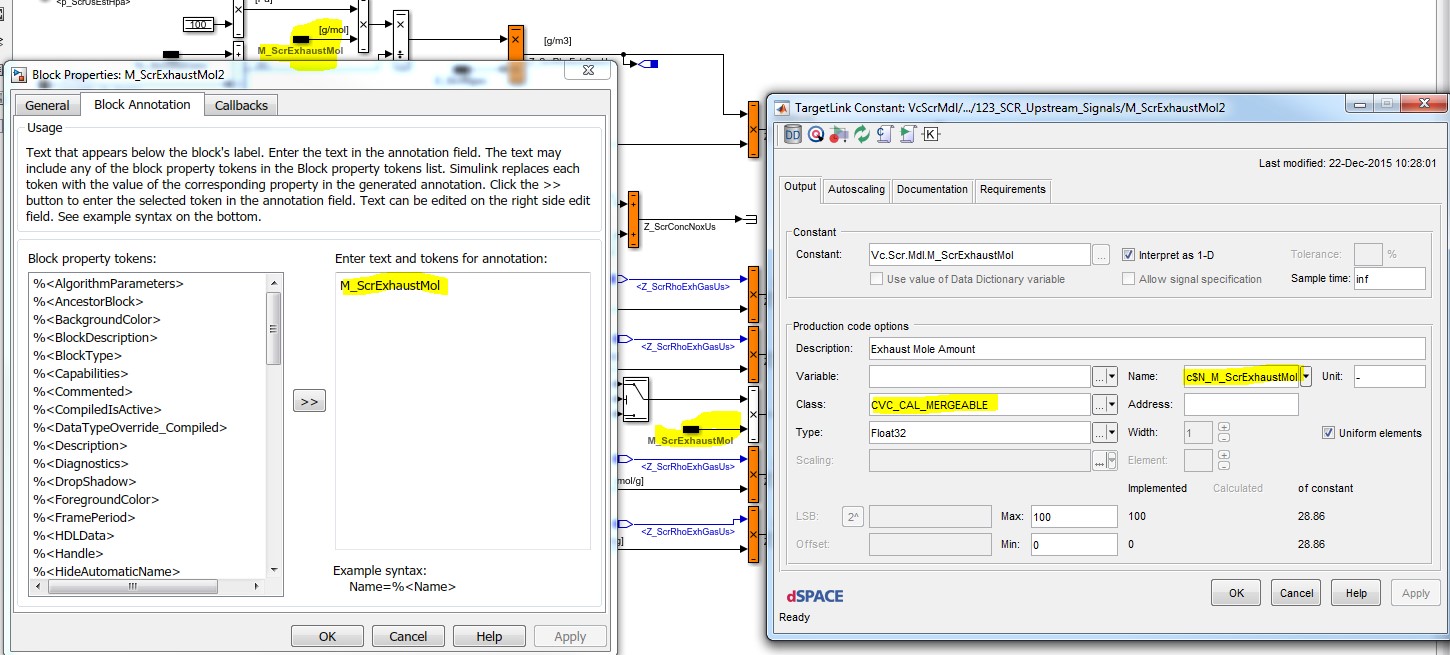Select the %<BlockType> token in the list

click(78, 356)
